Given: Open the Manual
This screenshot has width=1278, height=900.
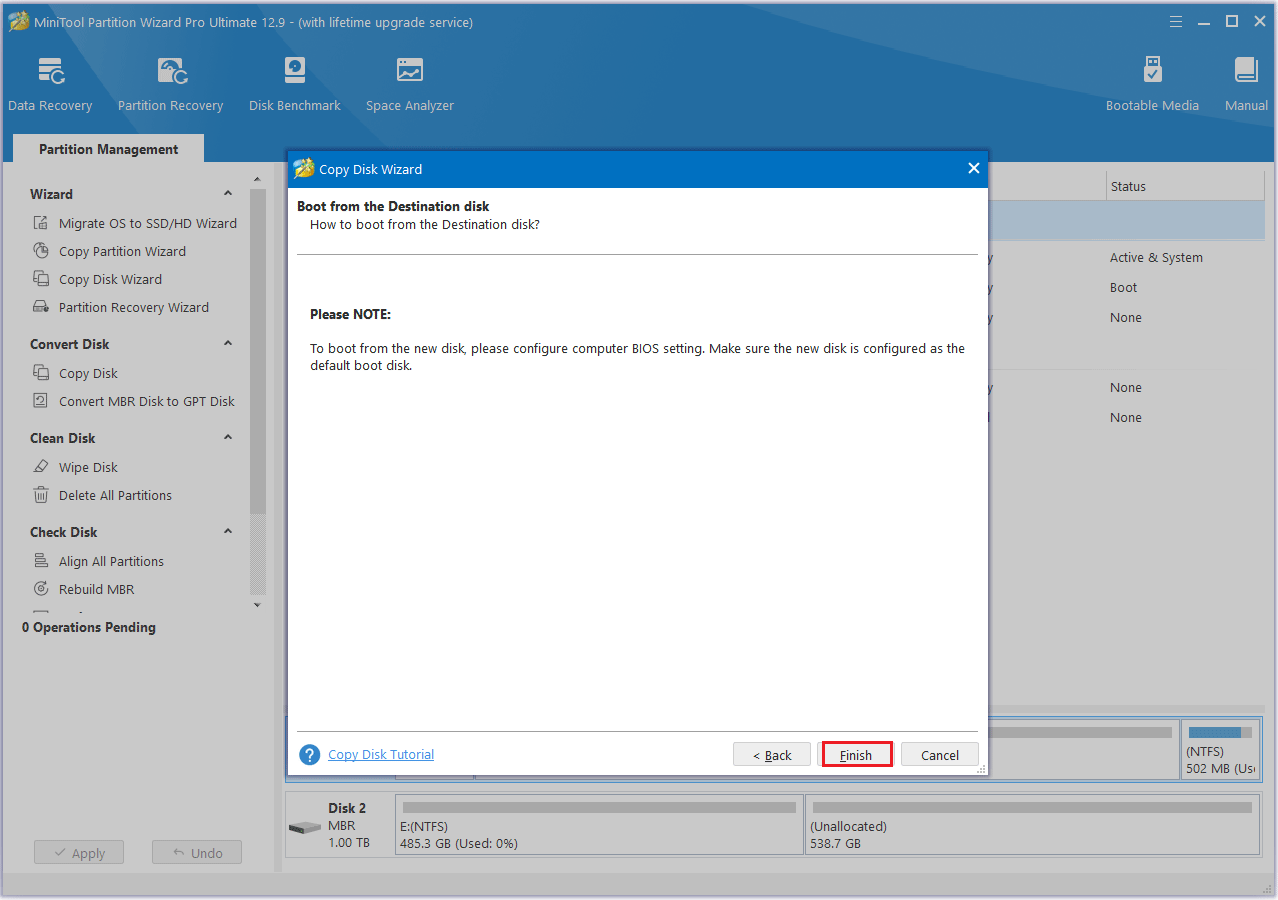Looking at the screenshot, I should pyautogui.click(x=1245, y=82).
